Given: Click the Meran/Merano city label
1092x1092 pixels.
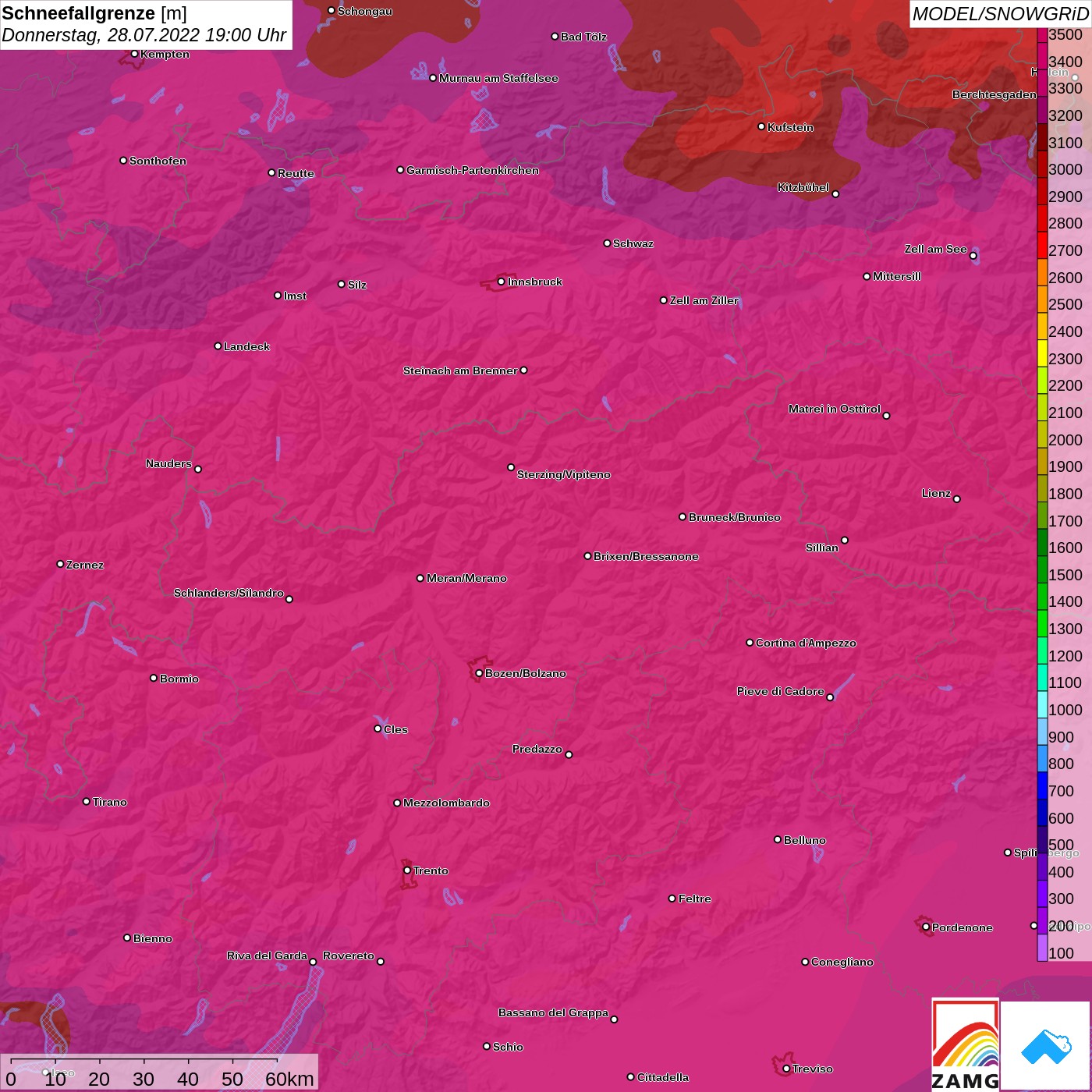Looking at the screenshot, I should 466,578.
